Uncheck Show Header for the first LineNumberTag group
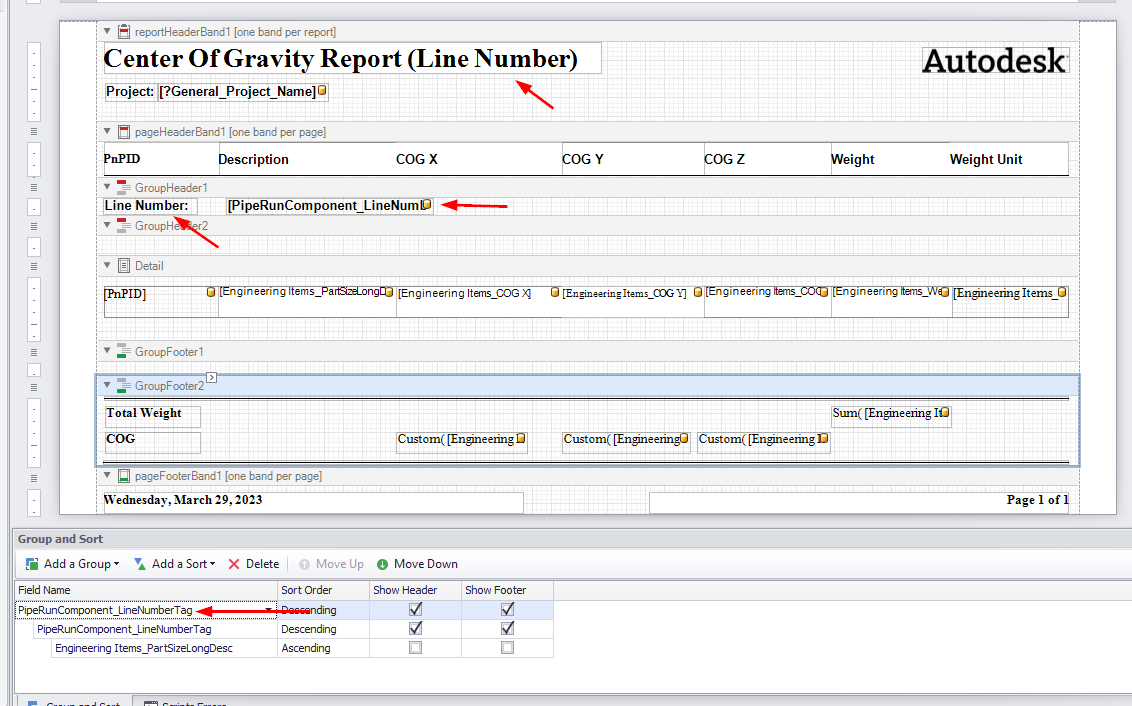 click(x=414, y=610)
